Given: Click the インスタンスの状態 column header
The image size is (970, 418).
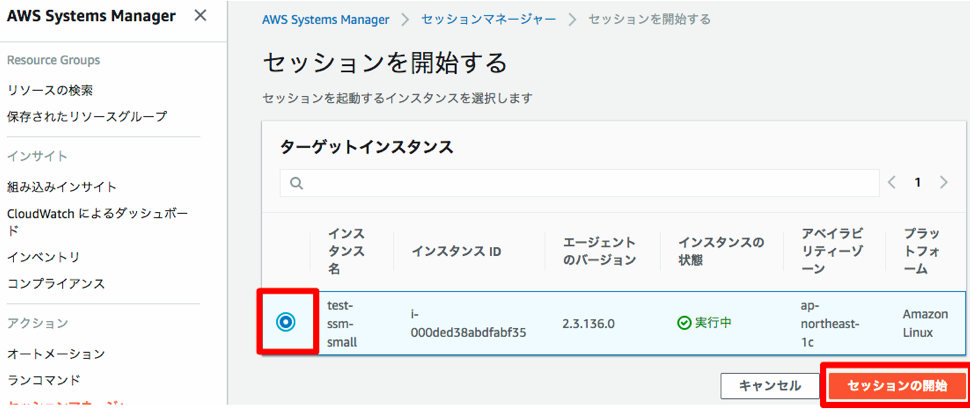Looking at the screenshot, I should (x=721, y=252).
